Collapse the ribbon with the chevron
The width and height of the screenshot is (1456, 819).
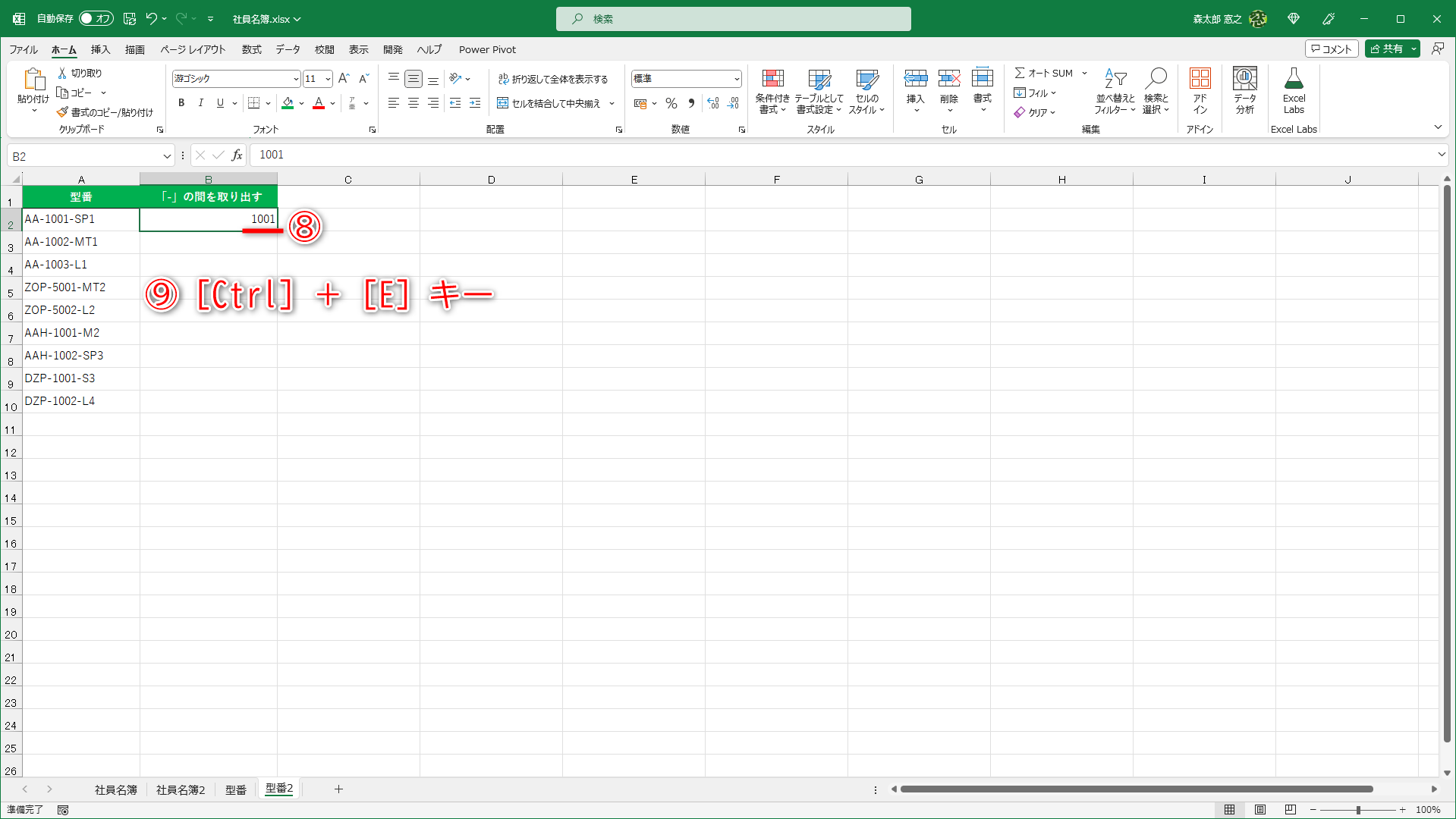(1438, 127)
